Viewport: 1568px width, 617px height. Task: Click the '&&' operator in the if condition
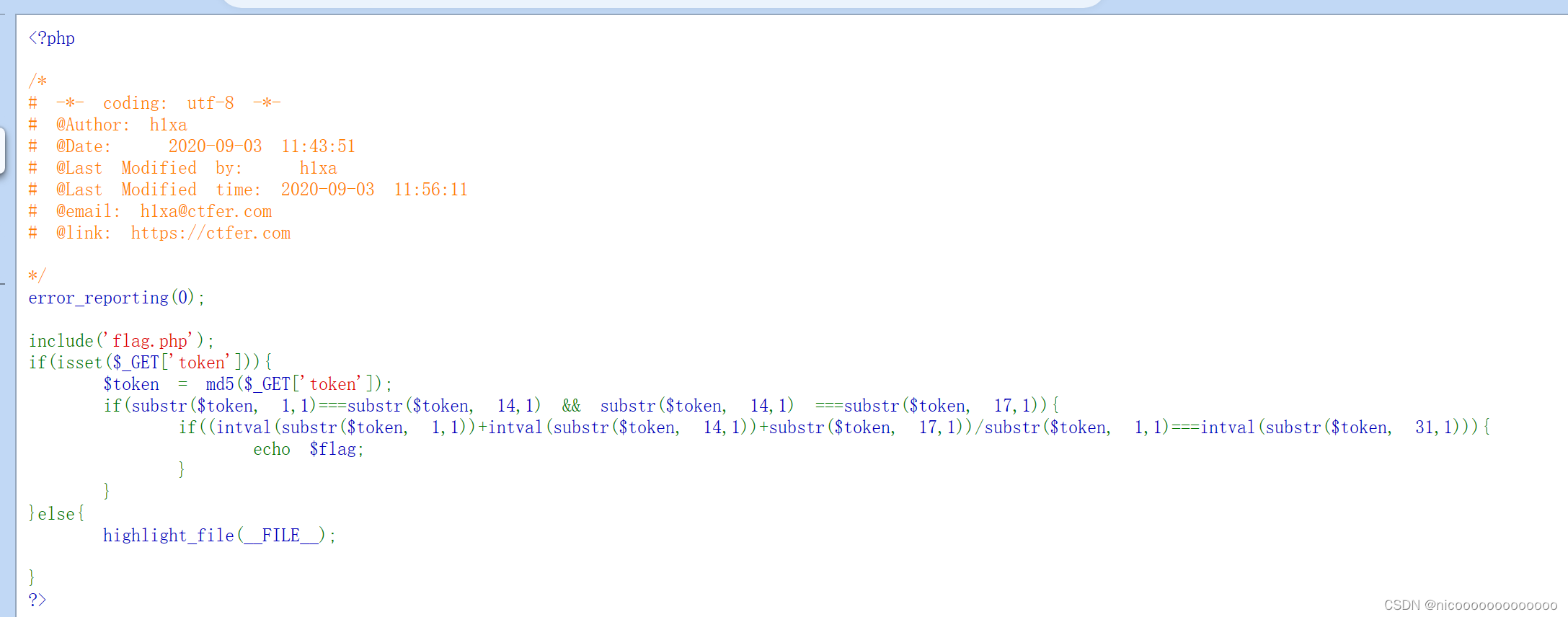pyautogui.click(x=571, y=406)
